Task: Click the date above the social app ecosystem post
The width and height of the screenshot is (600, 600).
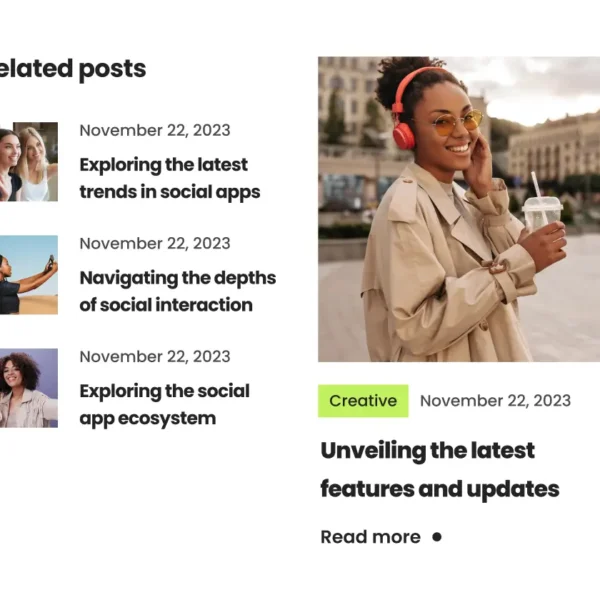Action: coord(155,357)
